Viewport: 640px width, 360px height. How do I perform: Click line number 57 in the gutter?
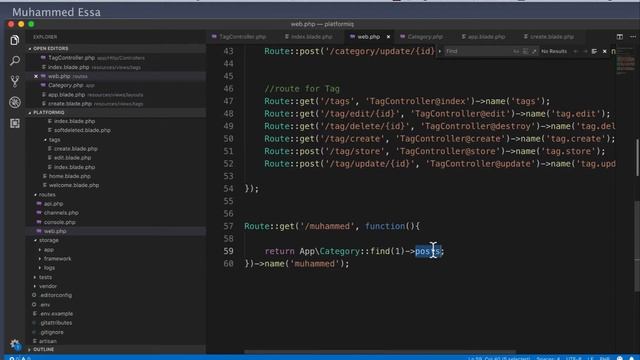(229, 226)
